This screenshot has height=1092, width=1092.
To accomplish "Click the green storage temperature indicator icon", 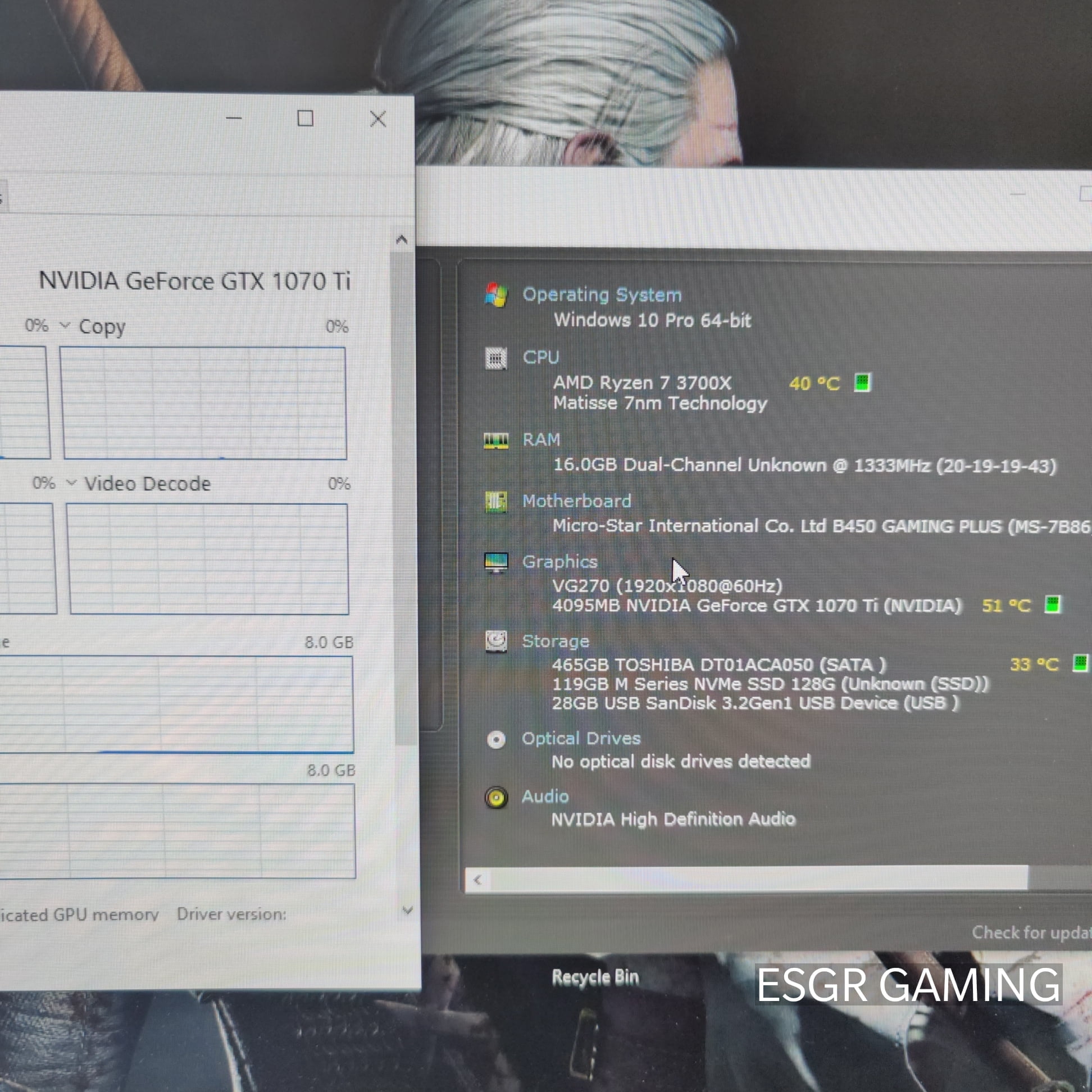I will click(1080, 663).
